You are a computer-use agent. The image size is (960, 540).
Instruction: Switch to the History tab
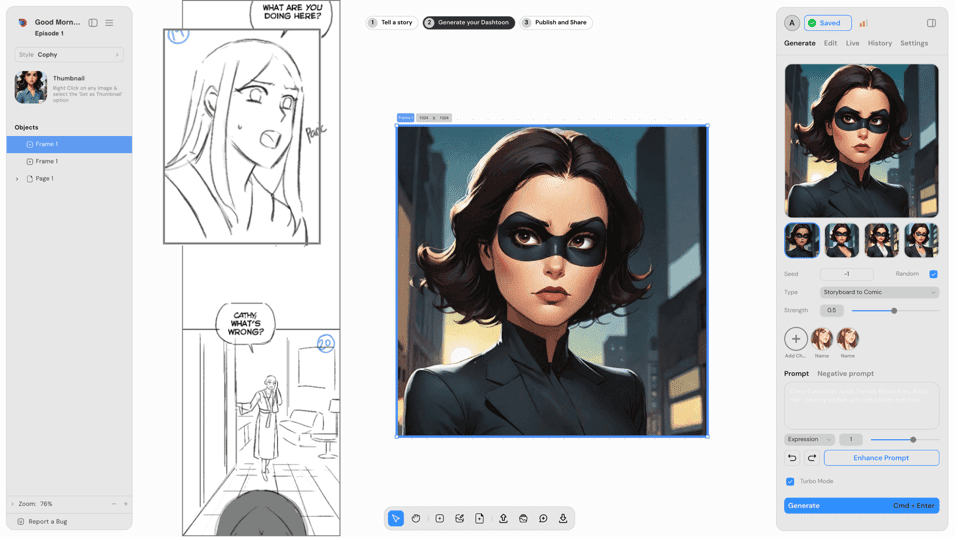[879, 43]
